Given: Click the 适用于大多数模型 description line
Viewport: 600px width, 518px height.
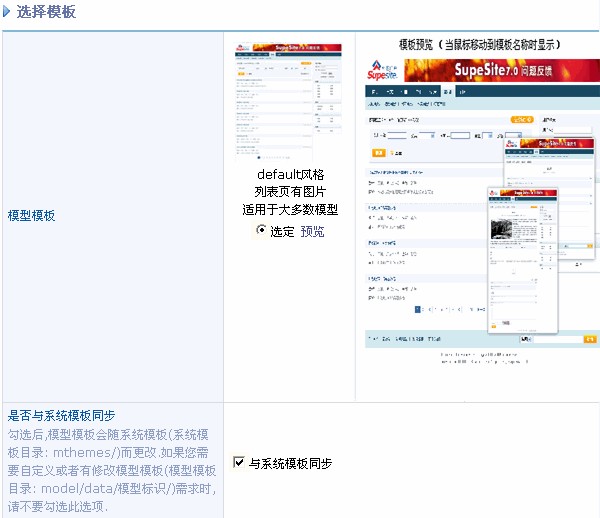Looking at the screenshot, I should (290, 210).
